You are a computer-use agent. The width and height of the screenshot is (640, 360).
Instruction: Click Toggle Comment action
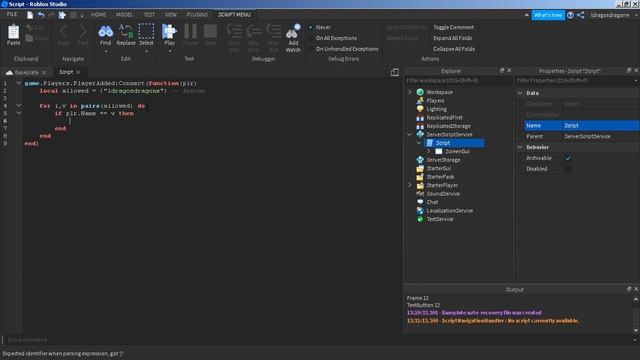[x=453, y=27]
